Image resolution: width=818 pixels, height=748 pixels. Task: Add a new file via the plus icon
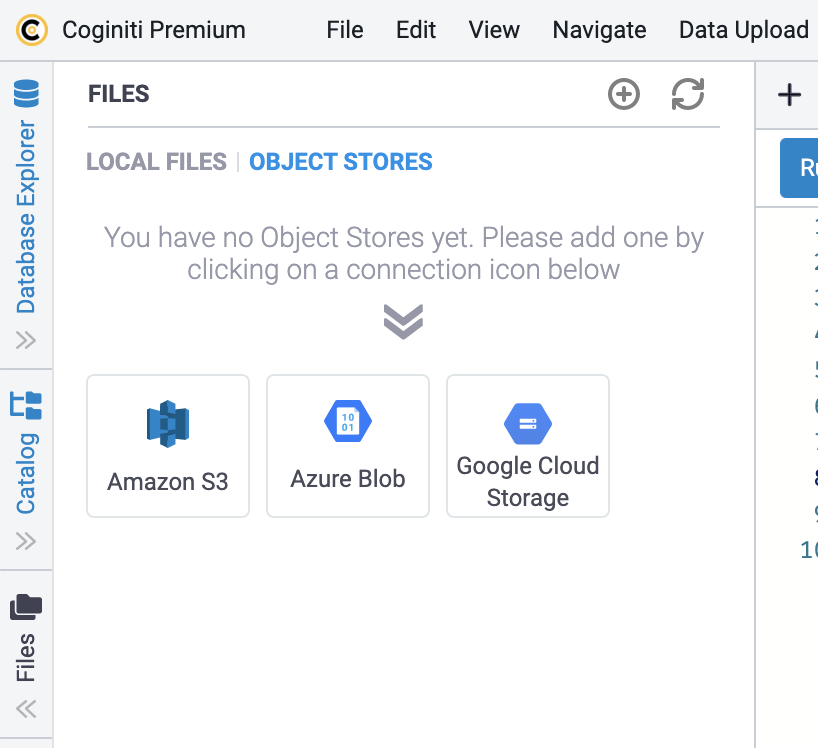[x=623, y=94]
